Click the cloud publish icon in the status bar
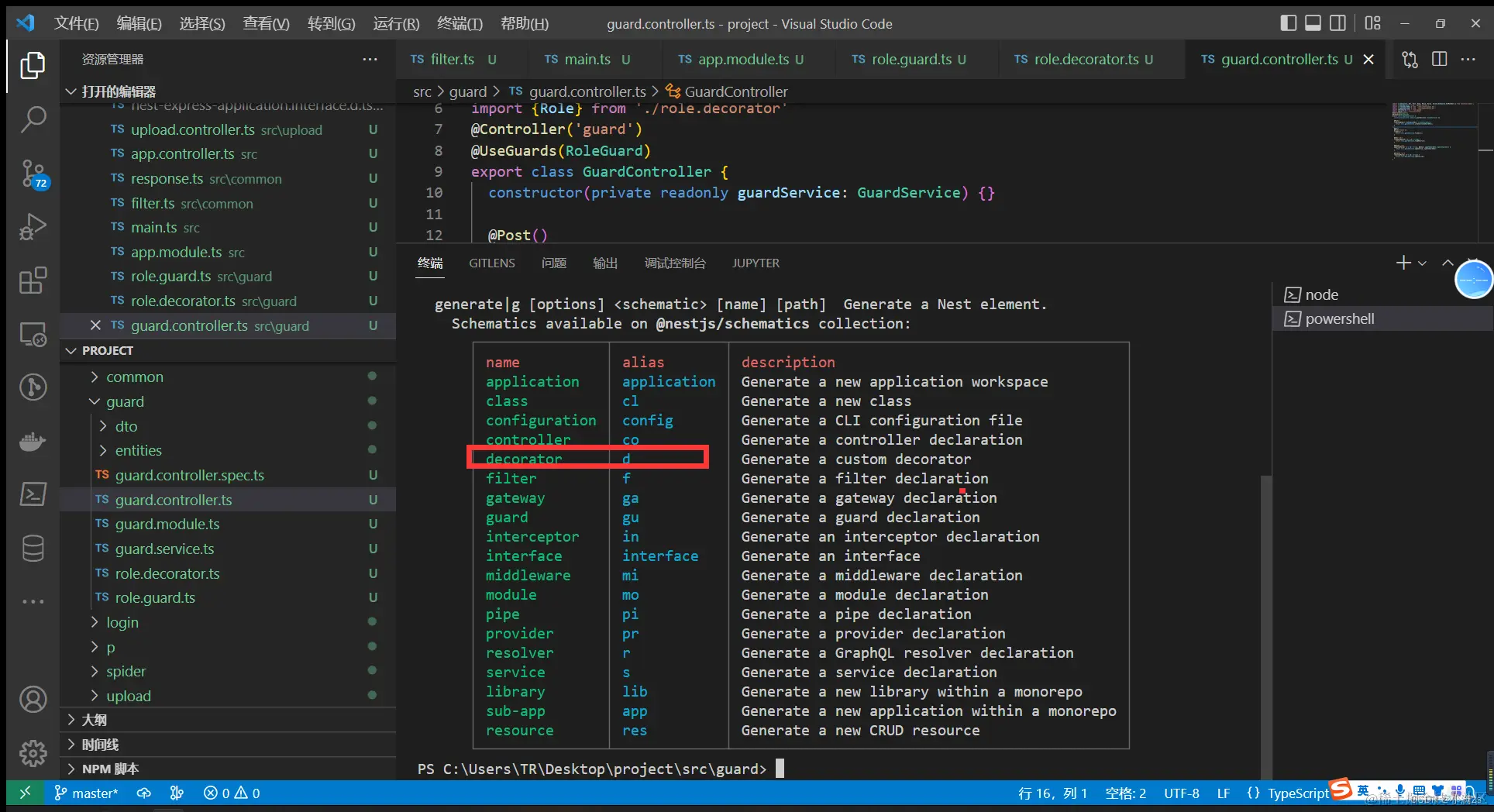1494x812 pixels. click(144, 793)
